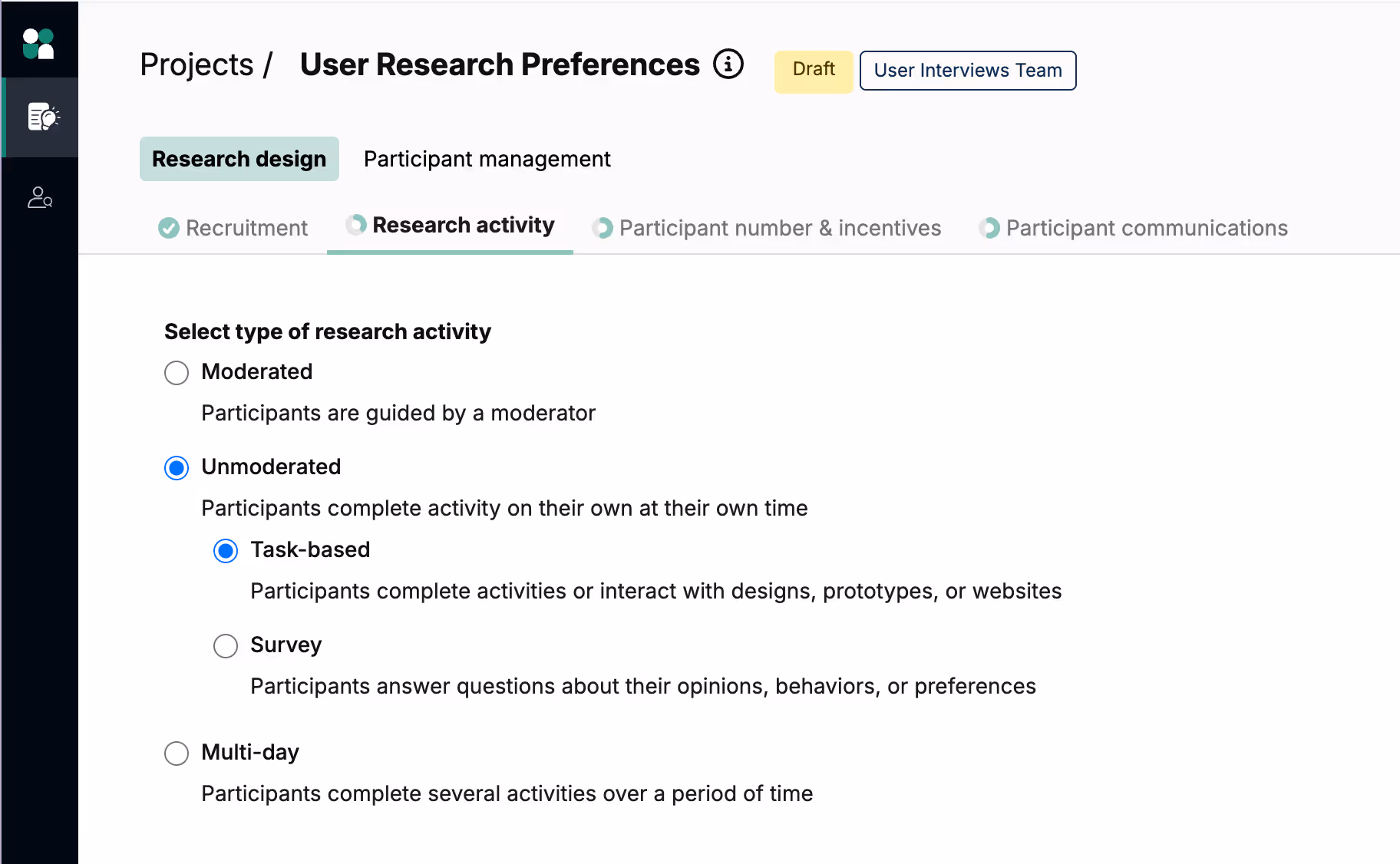Viewport: 1400px width, 864px height.
Task: Click Participant number & incentives progress icon
Action: coord(603,228)
